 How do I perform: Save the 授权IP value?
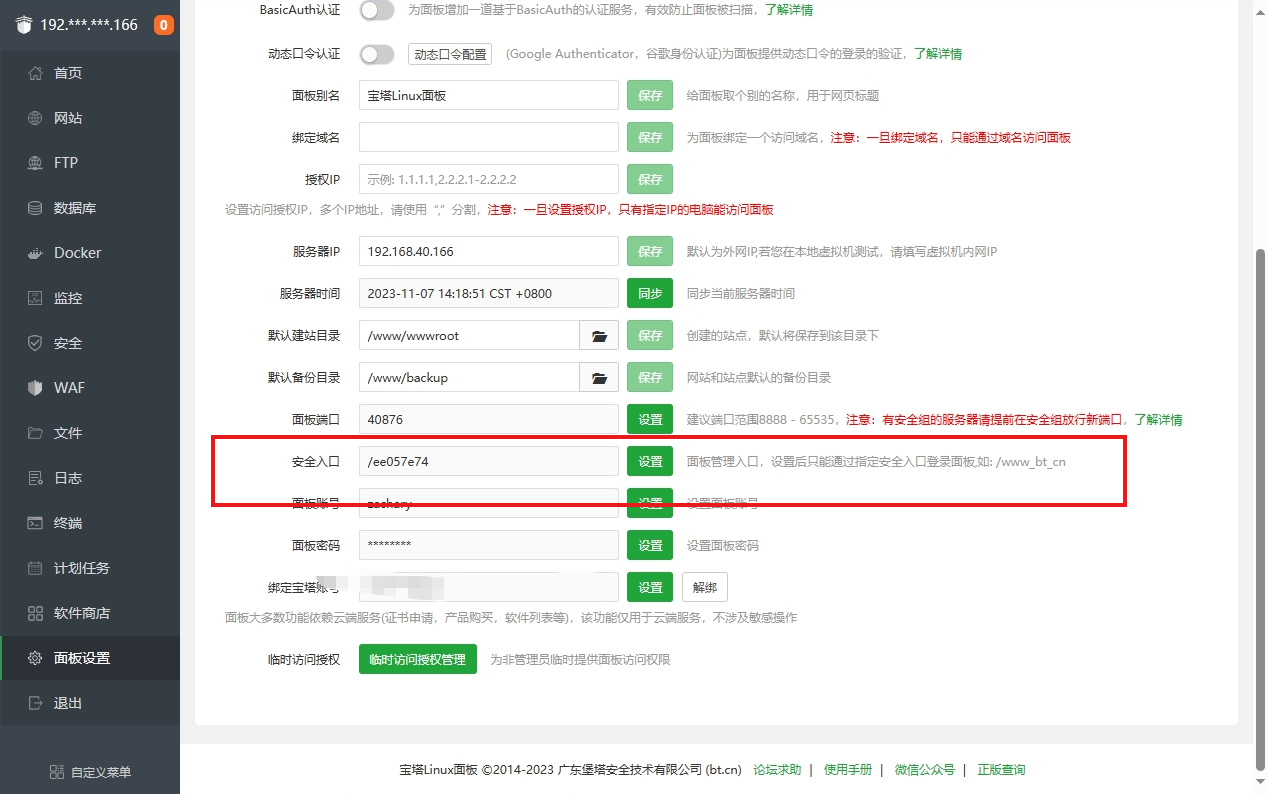650,180
